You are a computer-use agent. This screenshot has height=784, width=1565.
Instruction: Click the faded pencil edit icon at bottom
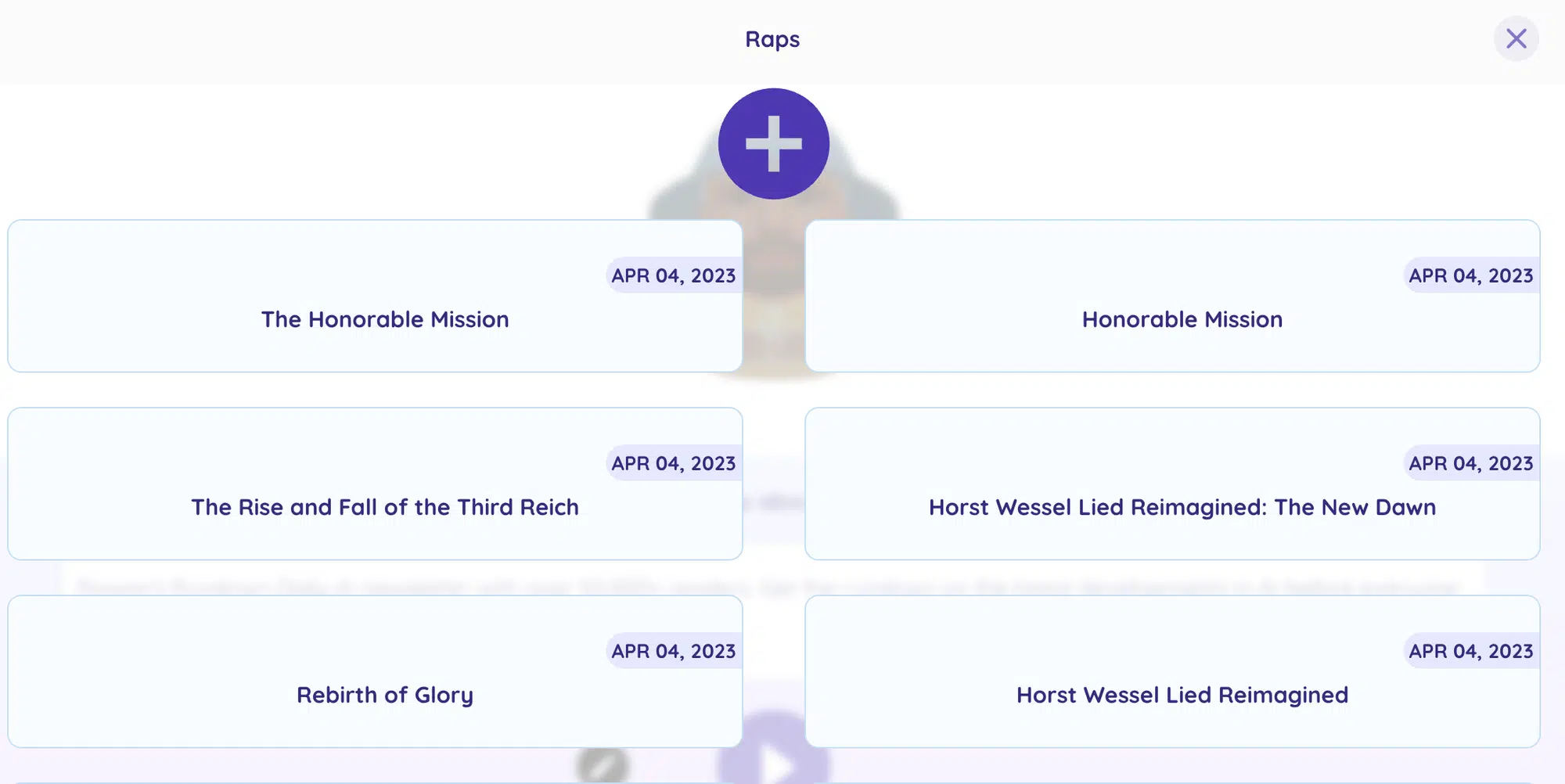(x=603, y=767)
